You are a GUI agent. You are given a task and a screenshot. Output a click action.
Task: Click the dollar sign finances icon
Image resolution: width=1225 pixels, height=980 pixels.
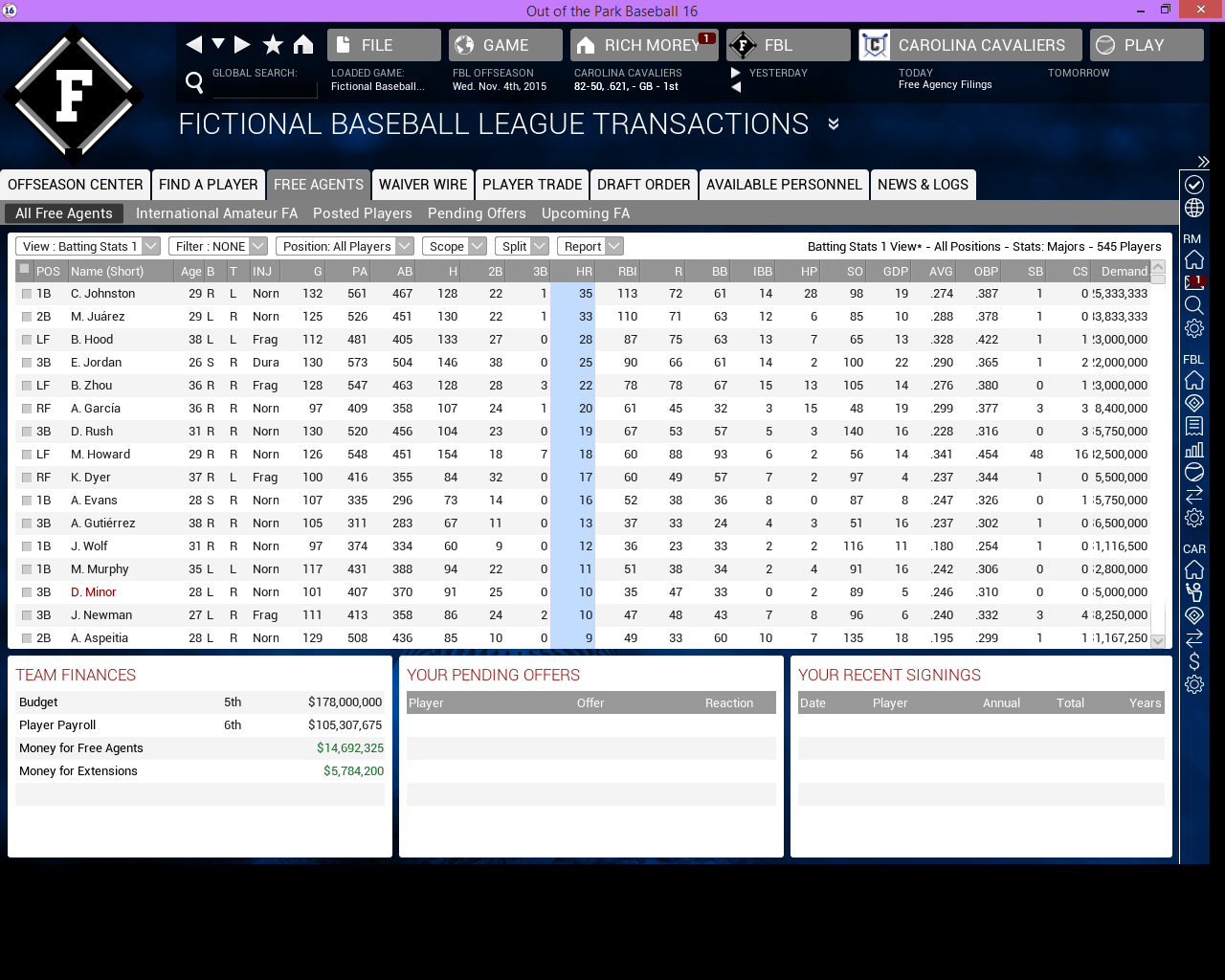[x=1193, y=661]
